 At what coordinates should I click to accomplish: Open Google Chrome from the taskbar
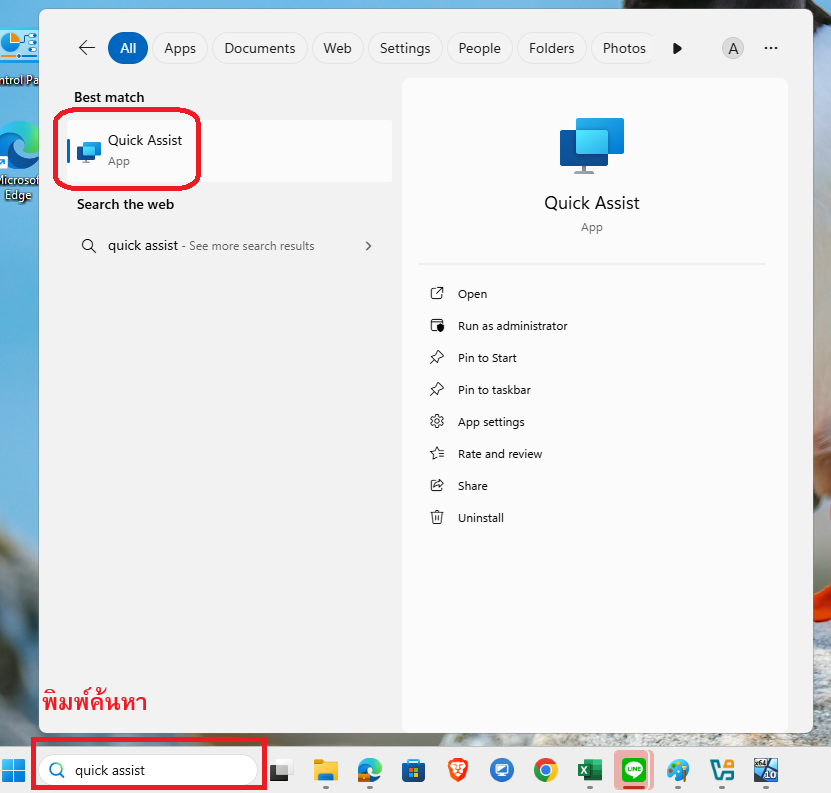(546, 770)
